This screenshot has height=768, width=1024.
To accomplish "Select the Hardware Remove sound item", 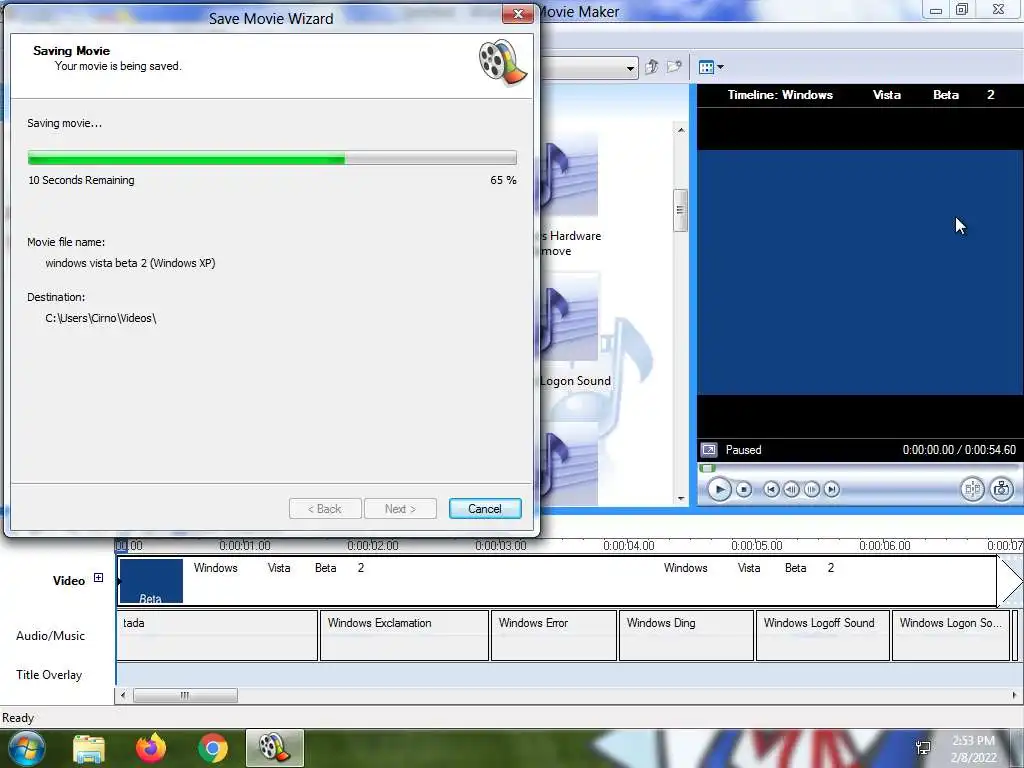I will (569, 196).
